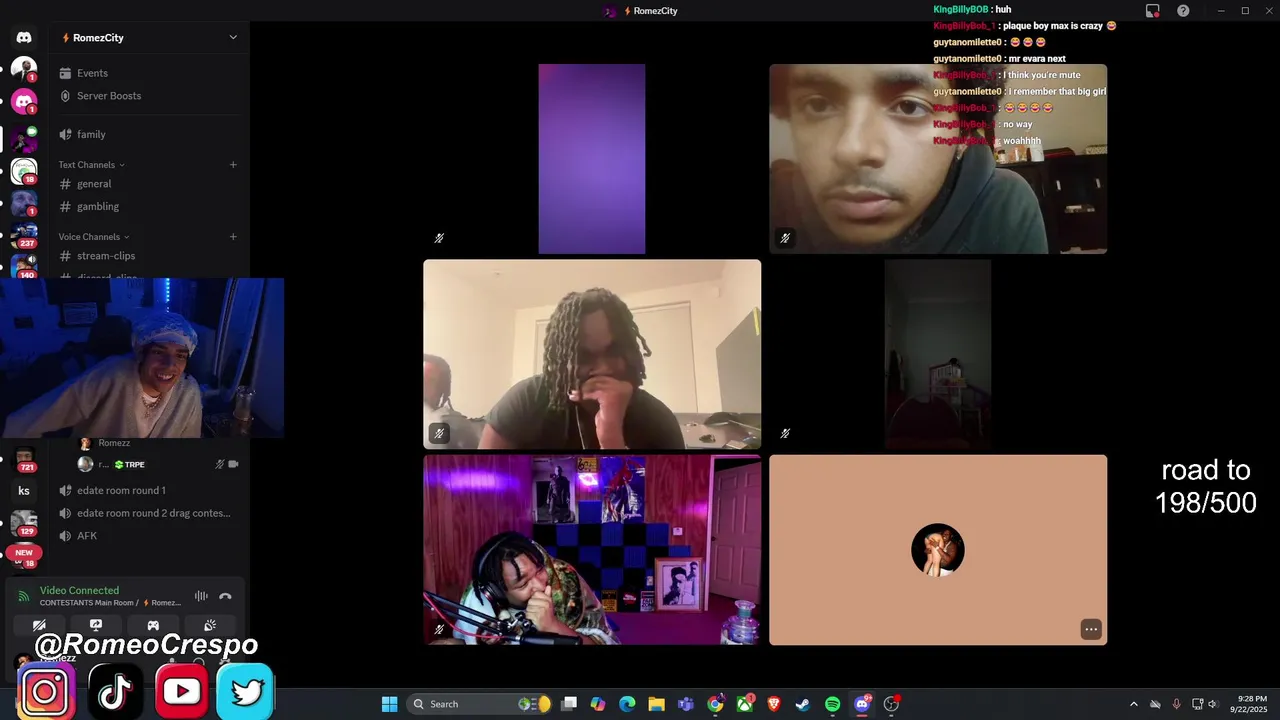The width and height of the screenshot is (1280, 720).
Task: Open taskbar clock showing 9:28 PM
Action: point(1249,704)
